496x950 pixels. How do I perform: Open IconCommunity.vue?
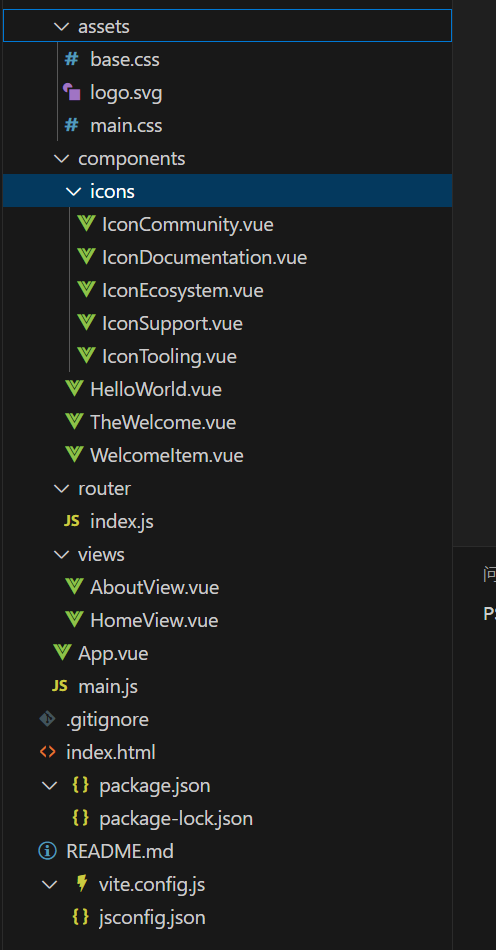188,225
